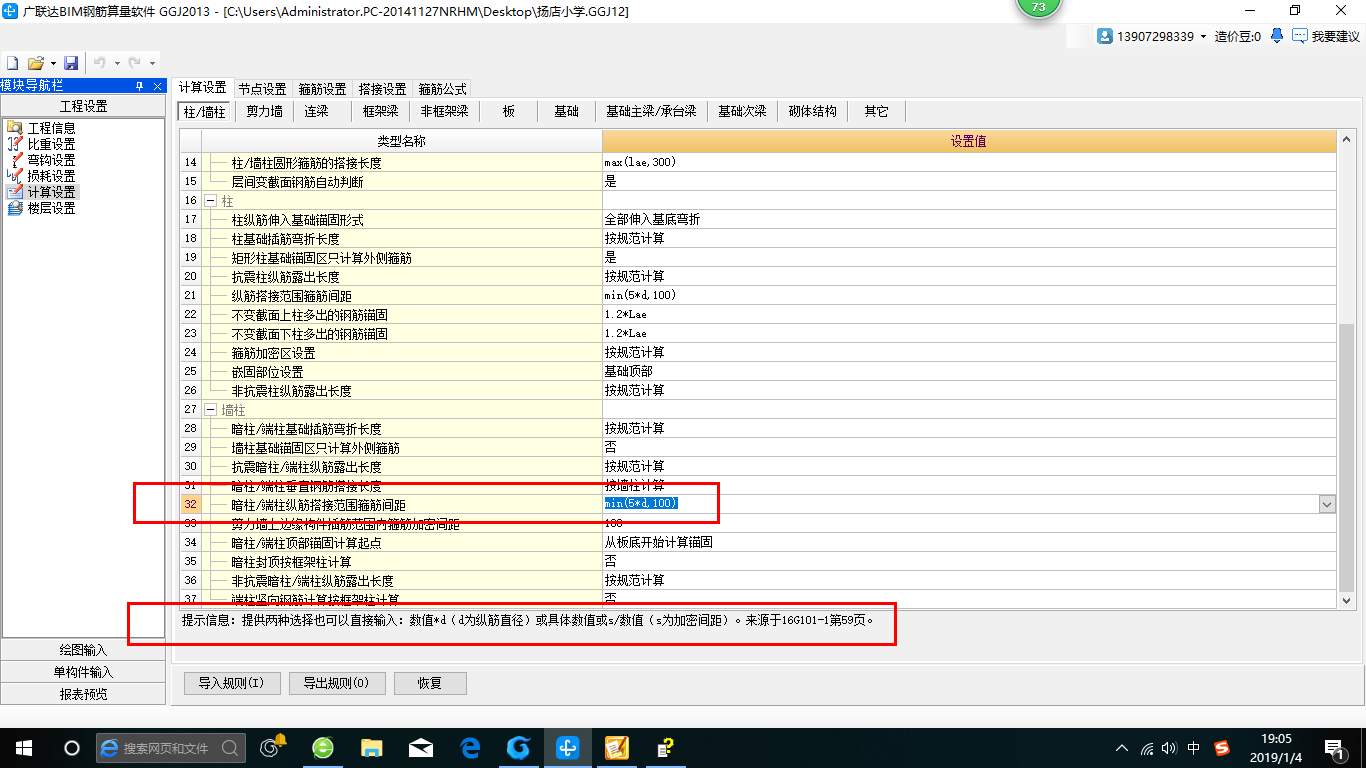Screen dimensions: 1366x768
Task: Click the vertical scrollbar thumb of settings table
Action: point(1347,457)
